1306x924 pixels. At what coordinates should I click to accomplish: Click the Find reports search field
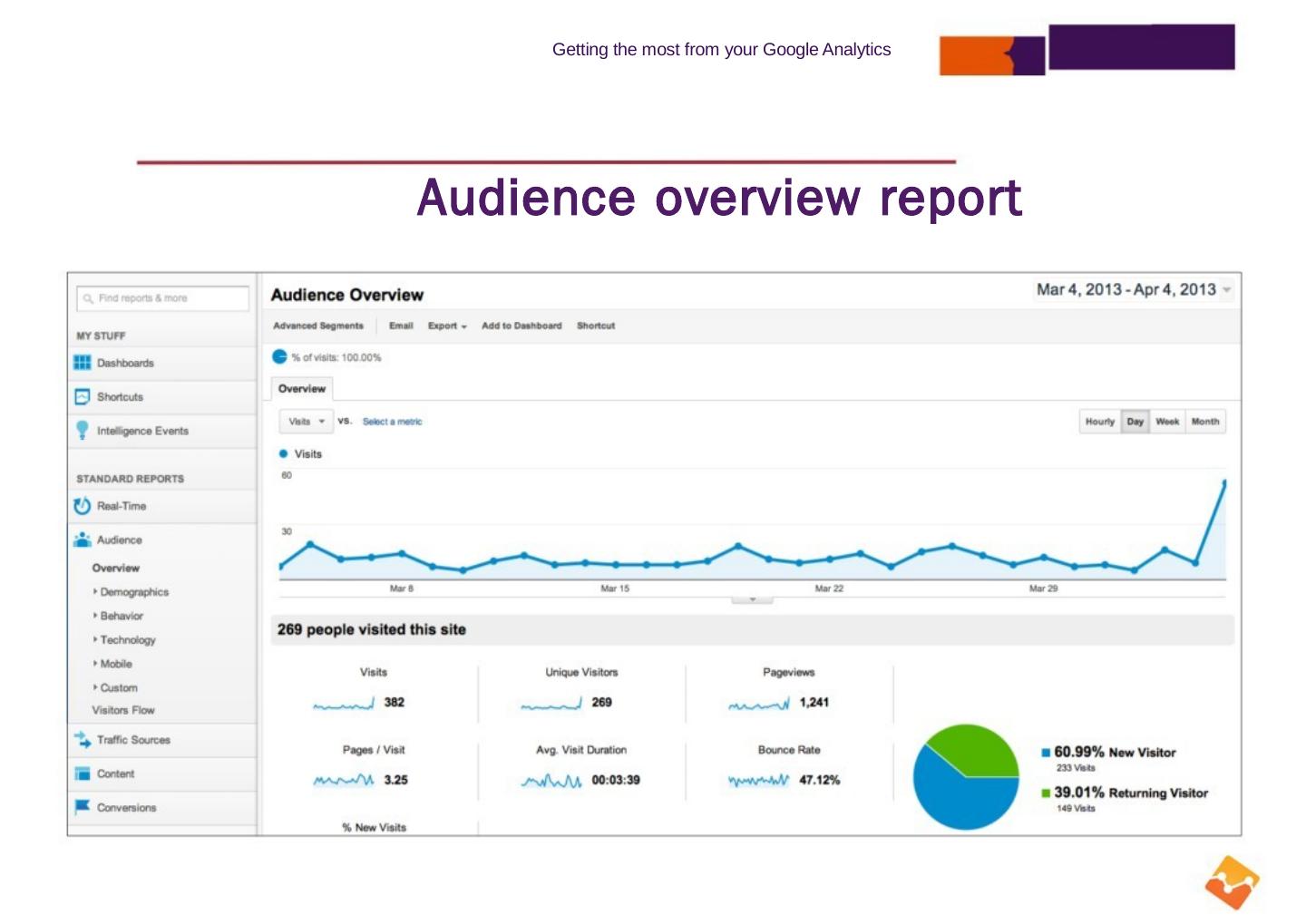pos(163,298)
